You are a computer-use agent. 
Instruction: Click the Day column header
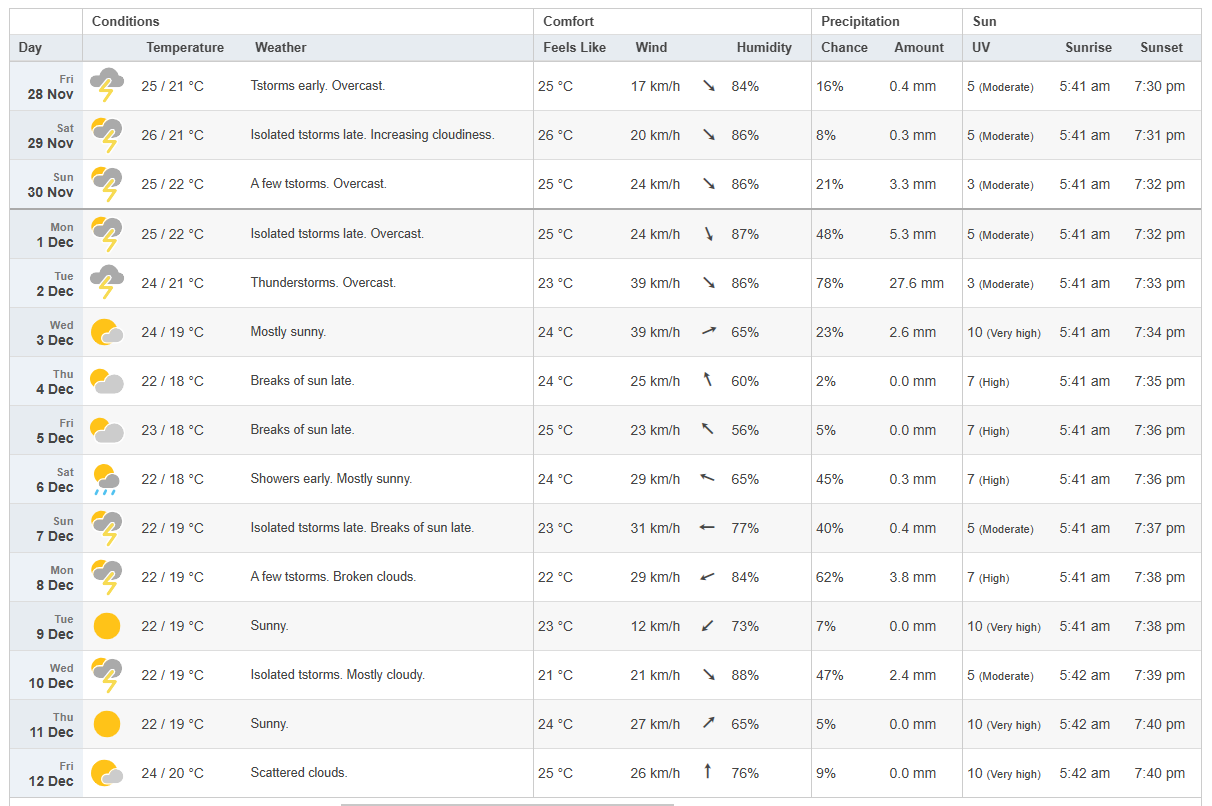(30, 47)
